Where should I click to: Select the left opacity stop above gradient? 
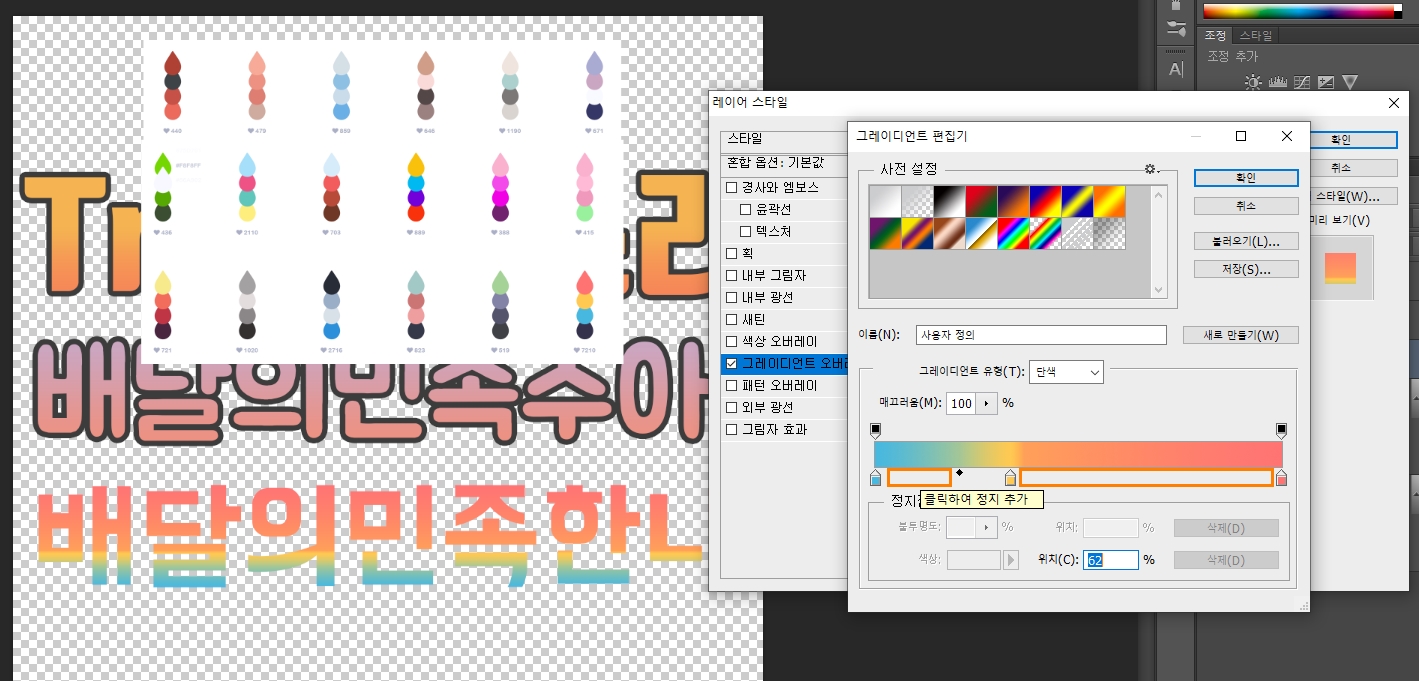coord(876,431)
